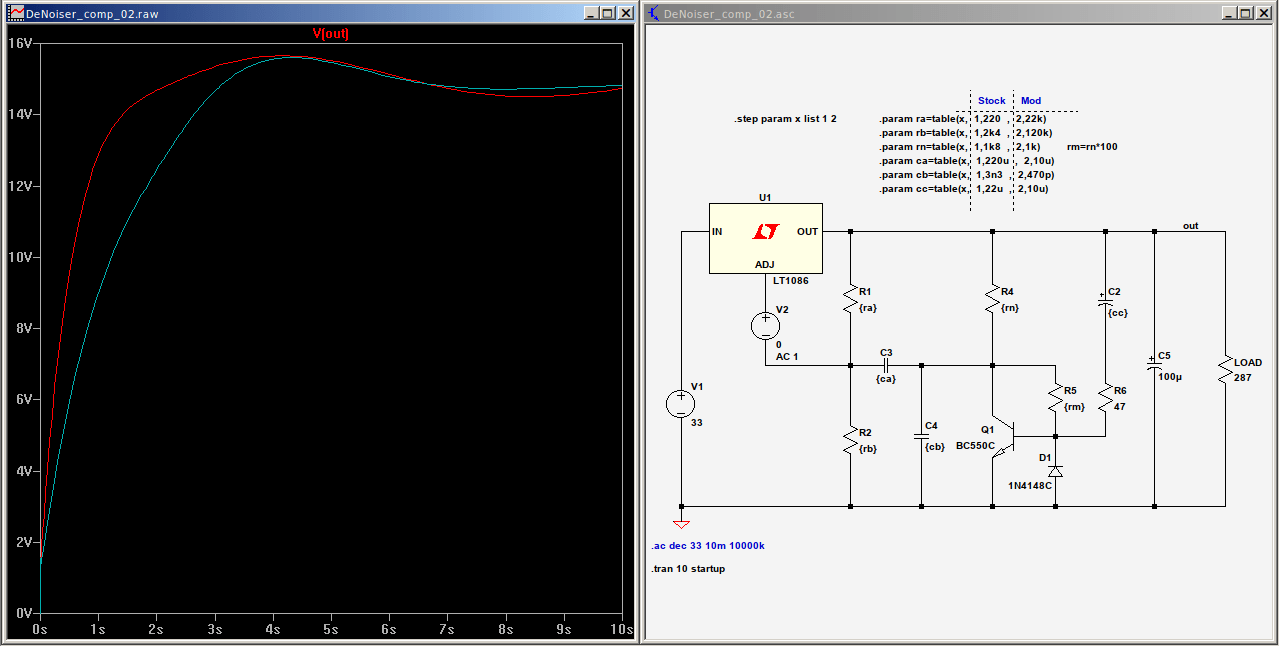This screenshot has height=646, width=1280.
Task: Click the Mod column header text
Action: [1030, 101]
